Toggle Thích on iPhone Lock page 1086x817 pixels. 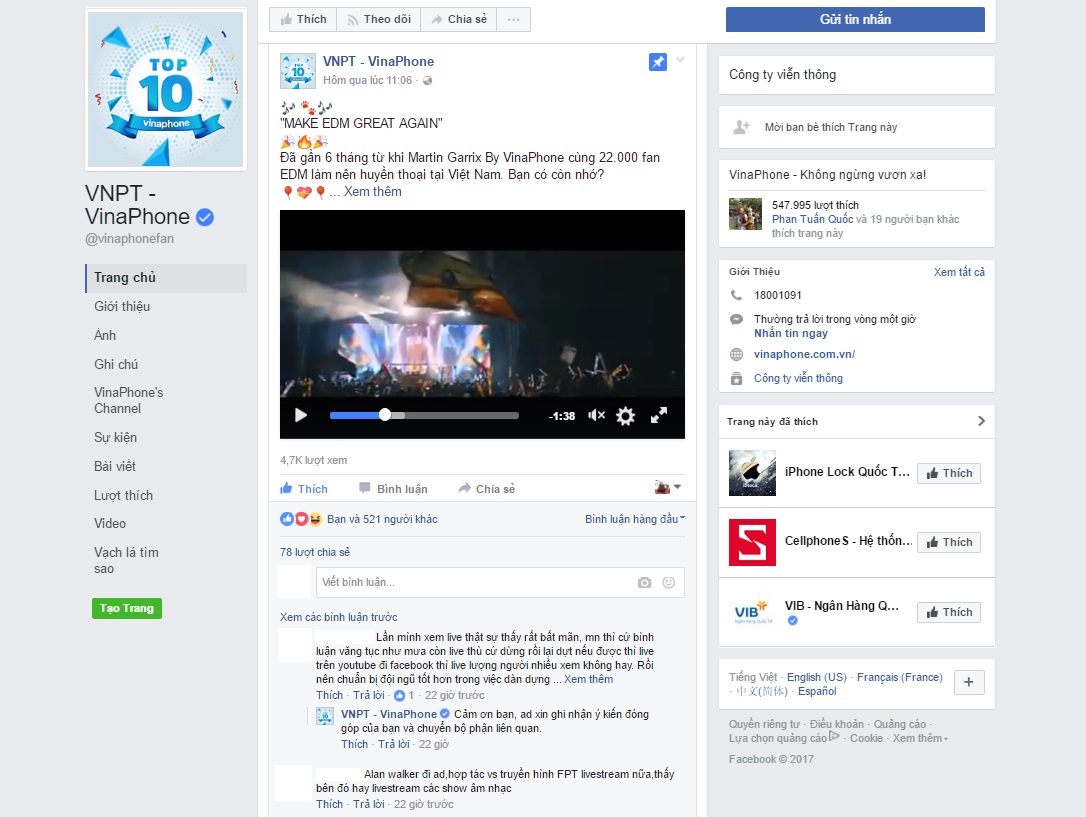click(948, 473)
